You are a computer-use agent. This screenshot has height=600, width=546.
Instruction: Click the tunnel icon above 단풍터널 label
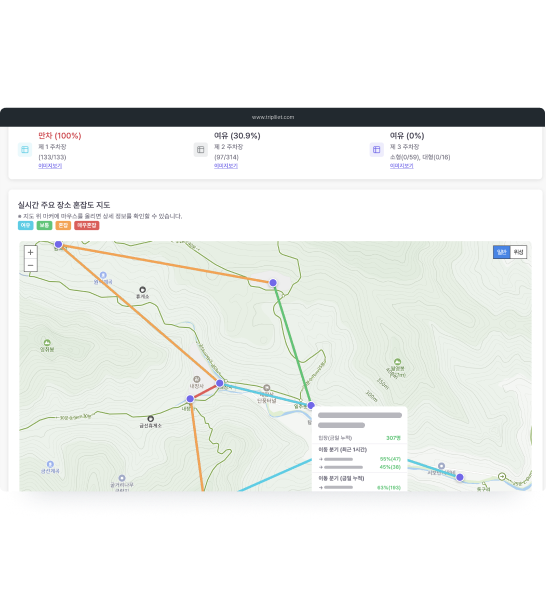[x=267, y=388]
